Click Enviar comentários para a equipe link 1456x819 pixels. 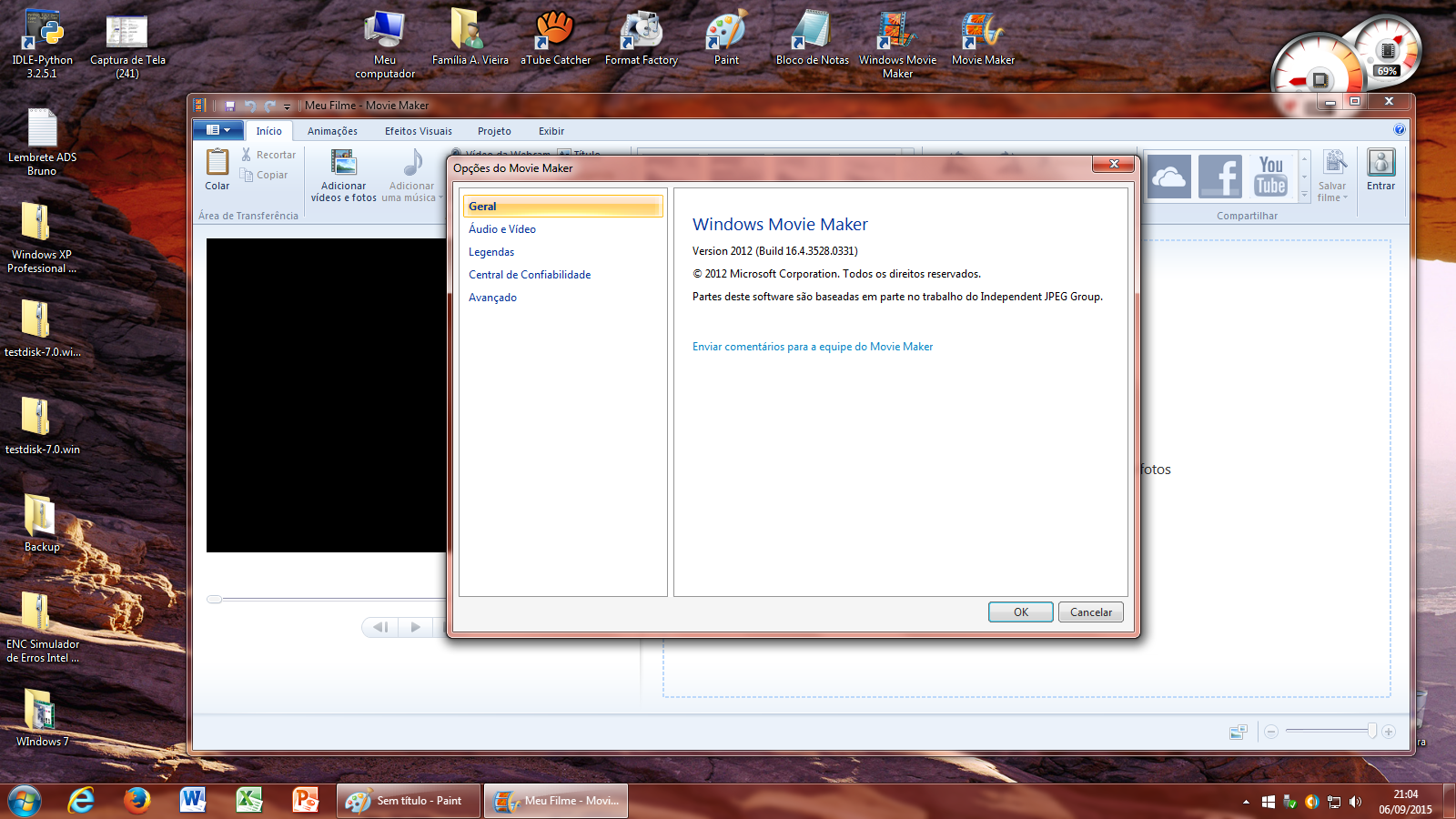[812, 346]
